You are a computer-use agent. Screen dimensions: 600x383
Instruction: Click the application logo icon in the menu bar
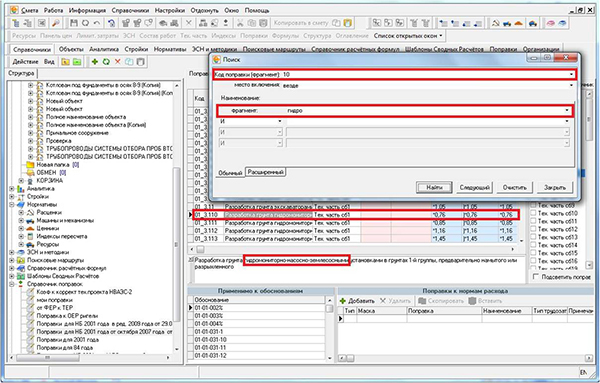14,10
